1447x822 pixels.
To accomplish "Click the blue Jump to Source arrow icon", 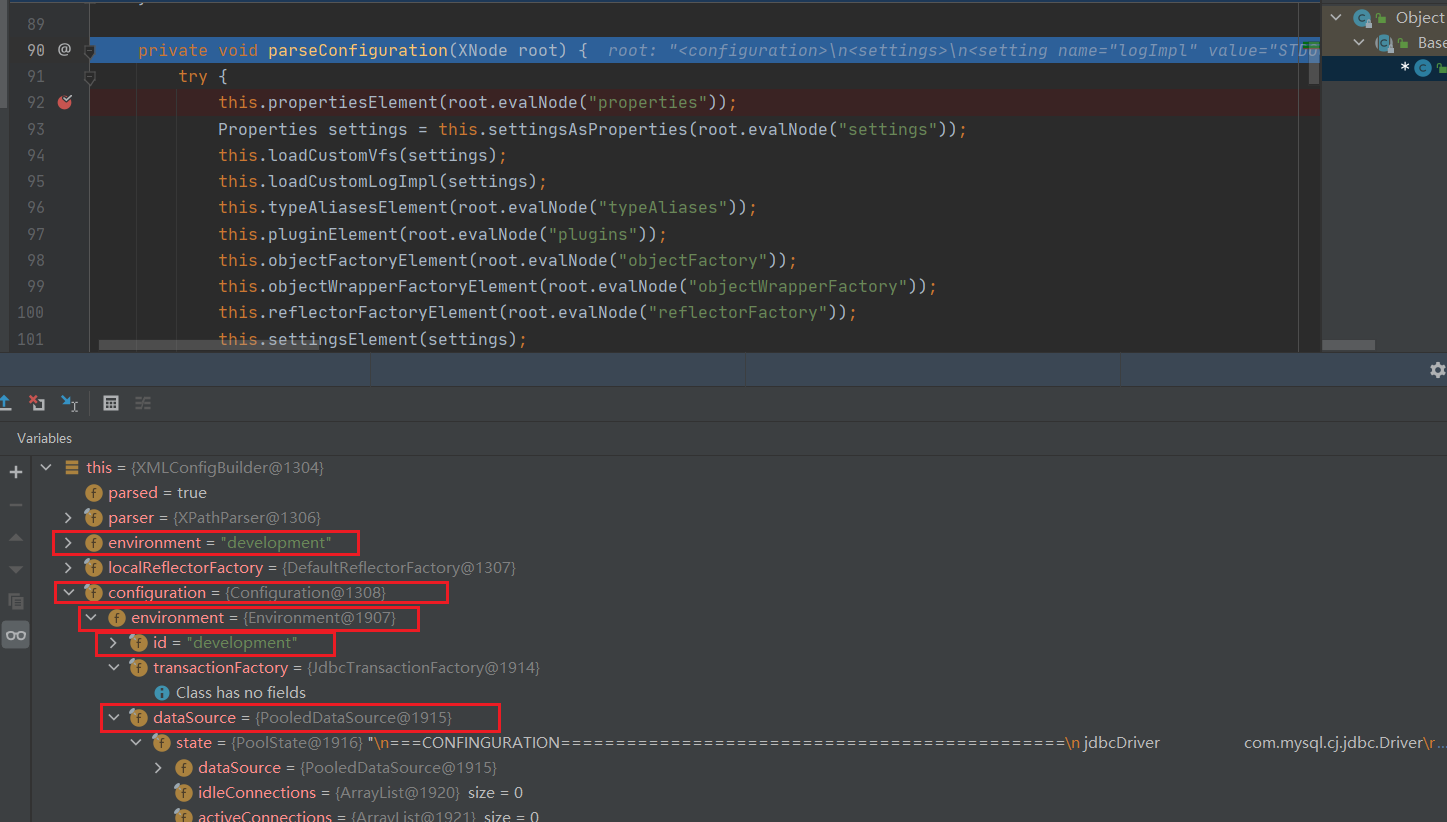I will 68,402.
